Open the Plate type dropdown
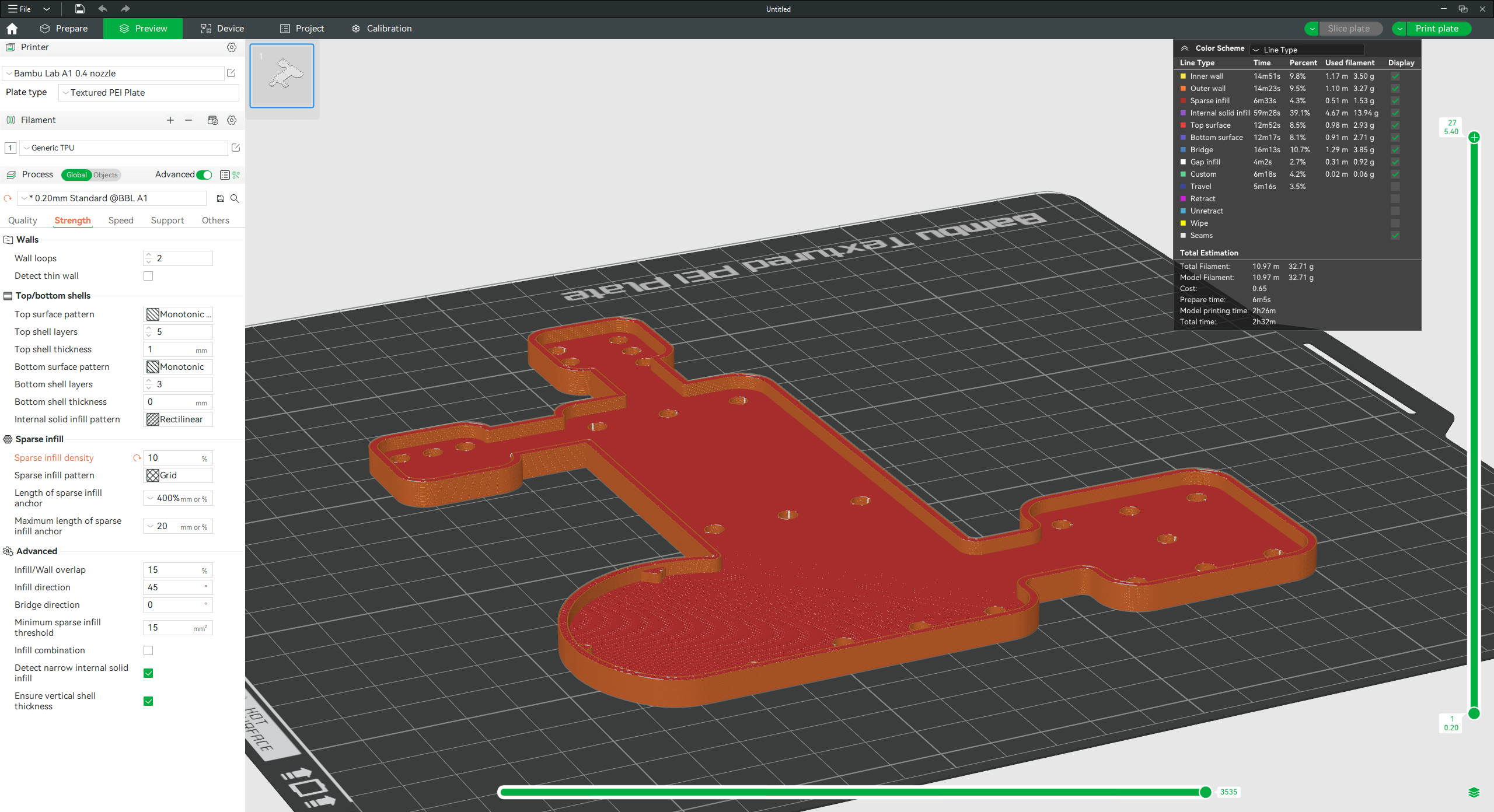 (x=149, y=93)
